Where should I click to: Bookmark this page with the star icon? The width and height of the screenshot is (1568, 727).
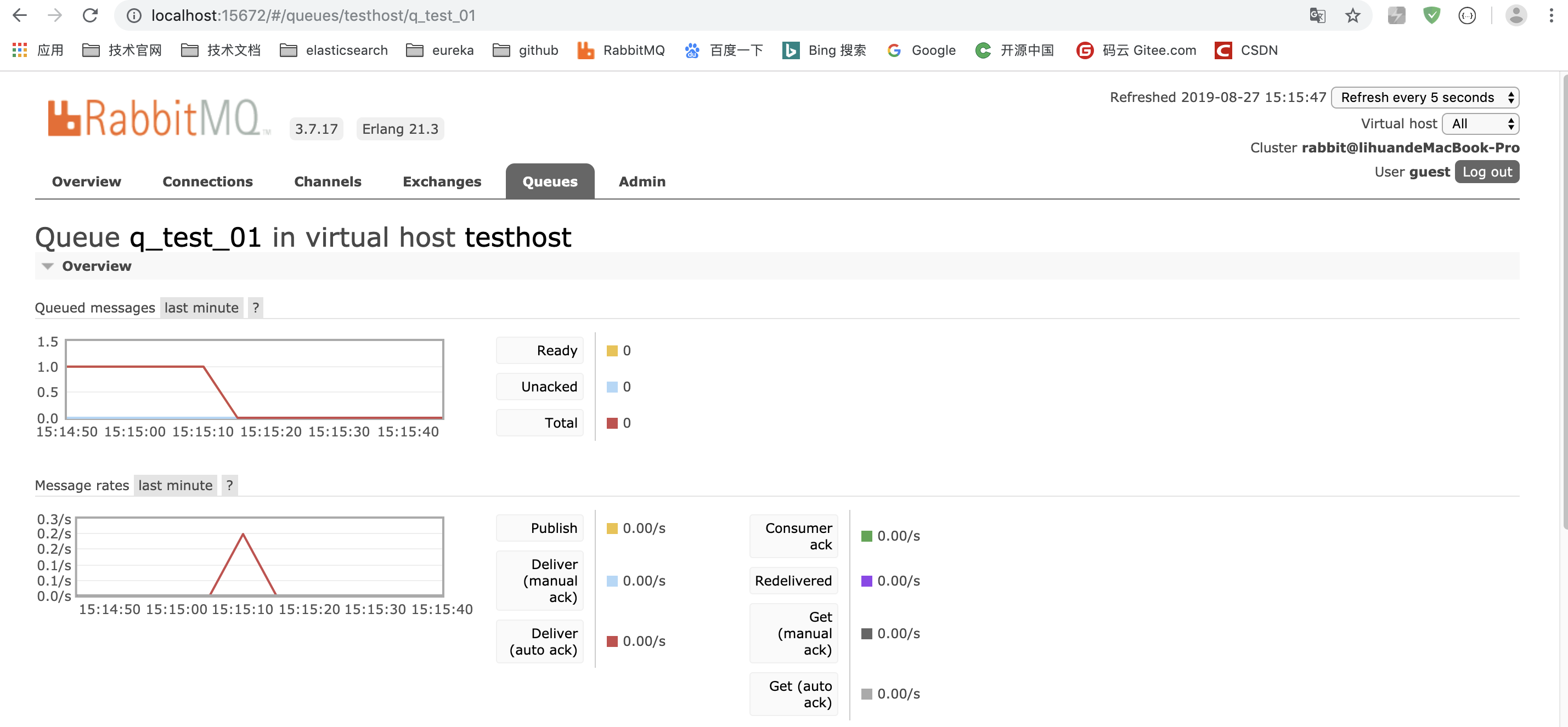pyautogui.click(x=1352, y=15)
